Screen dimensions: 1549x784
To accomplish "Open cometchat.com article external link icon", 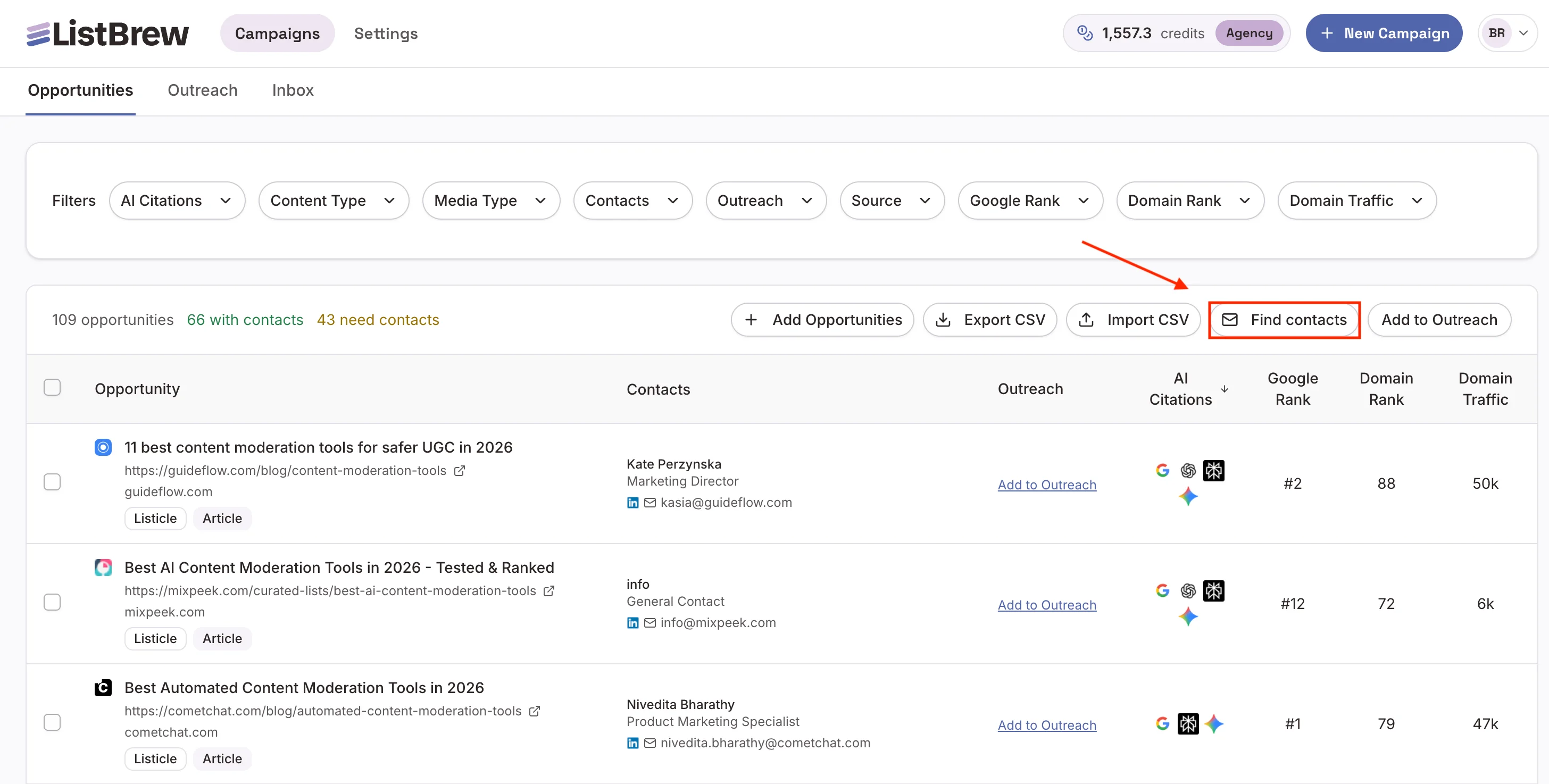I will 535,711.
